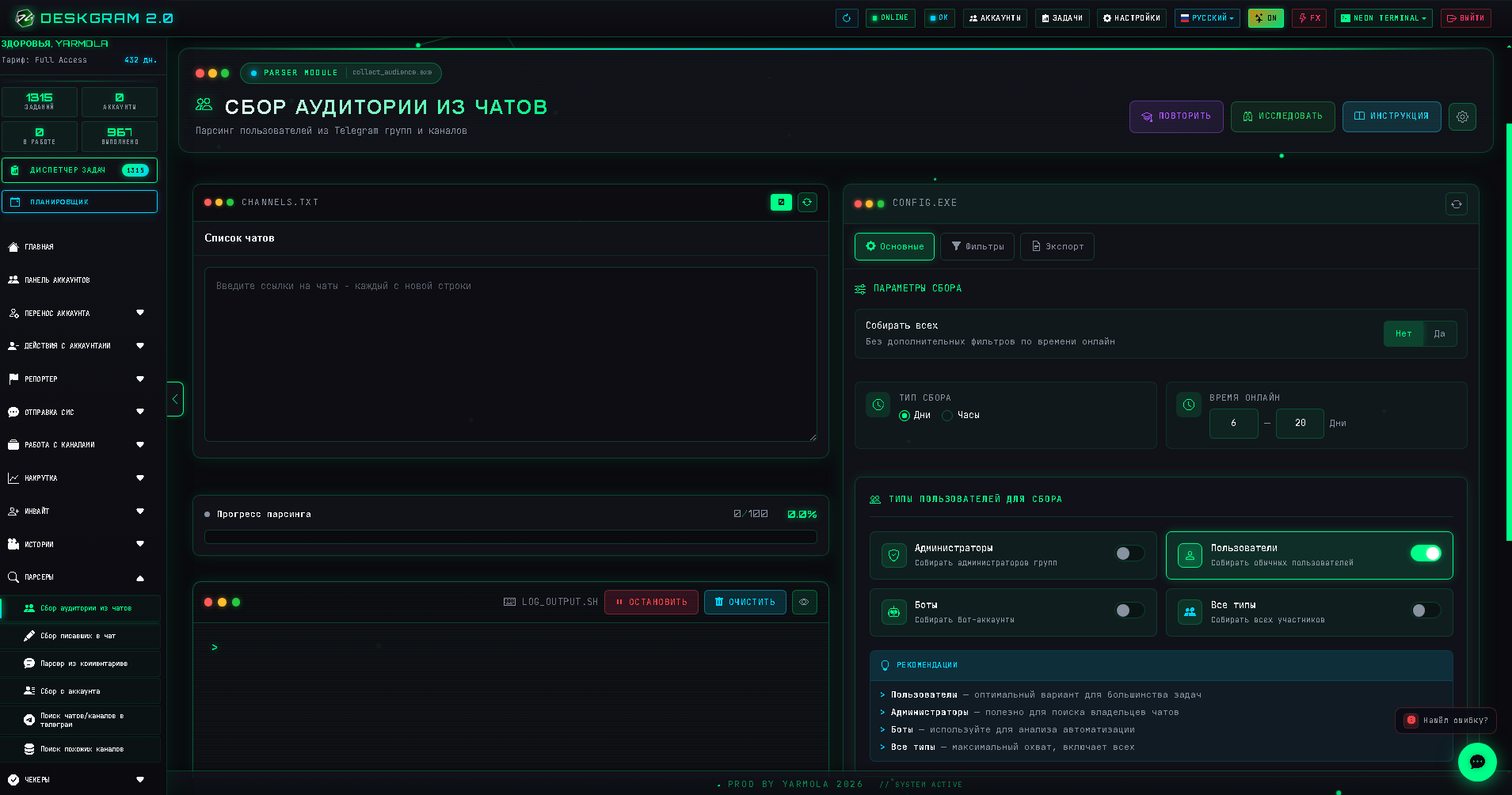The width and height of the screenshot is (1512, 795).
Task: Click the refresh icon in CONFIG.EXE header
Action: [1456, 204]
